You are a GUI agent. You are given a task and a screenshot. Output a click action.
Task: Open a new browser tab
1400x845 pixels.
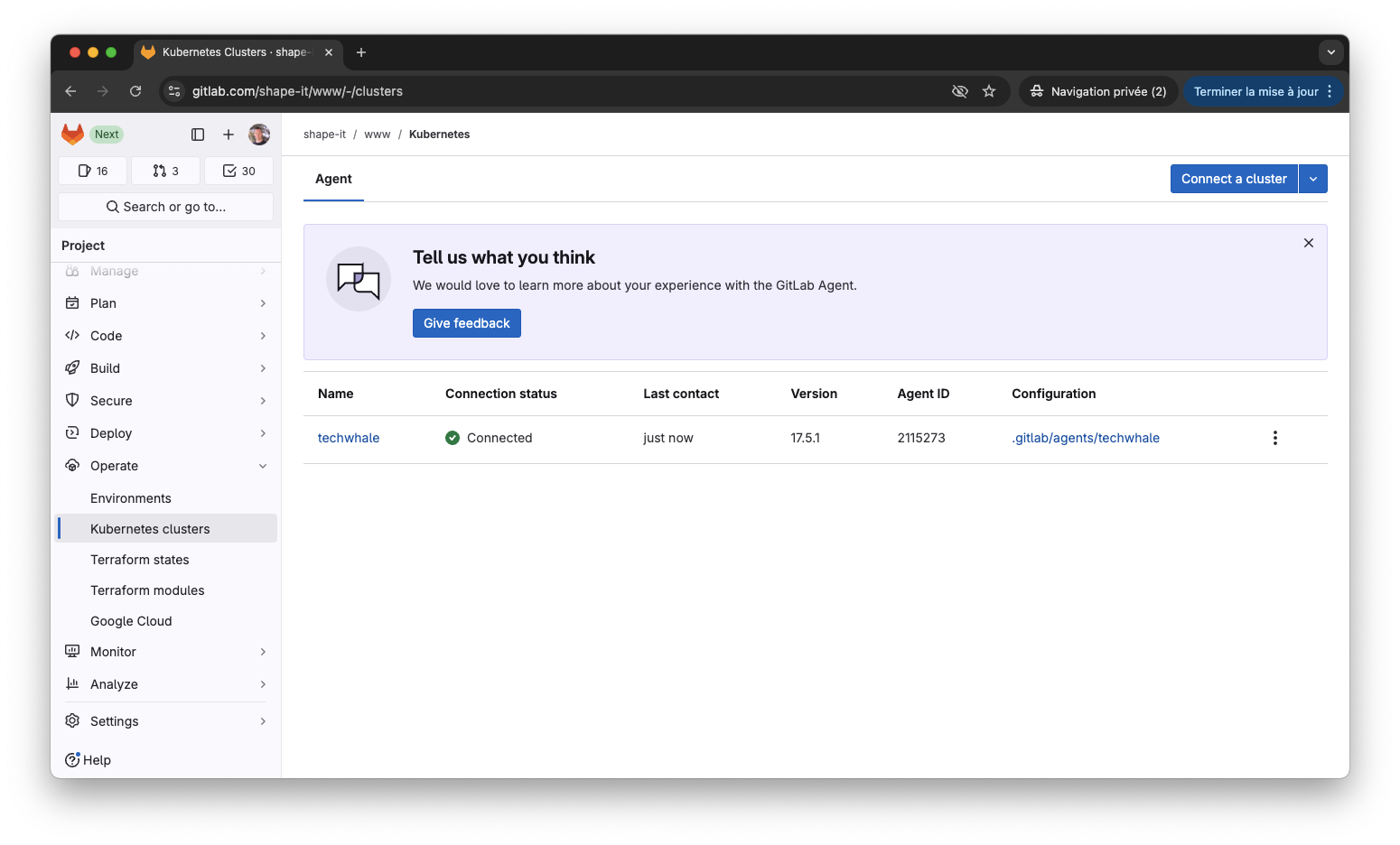[361, 52]
